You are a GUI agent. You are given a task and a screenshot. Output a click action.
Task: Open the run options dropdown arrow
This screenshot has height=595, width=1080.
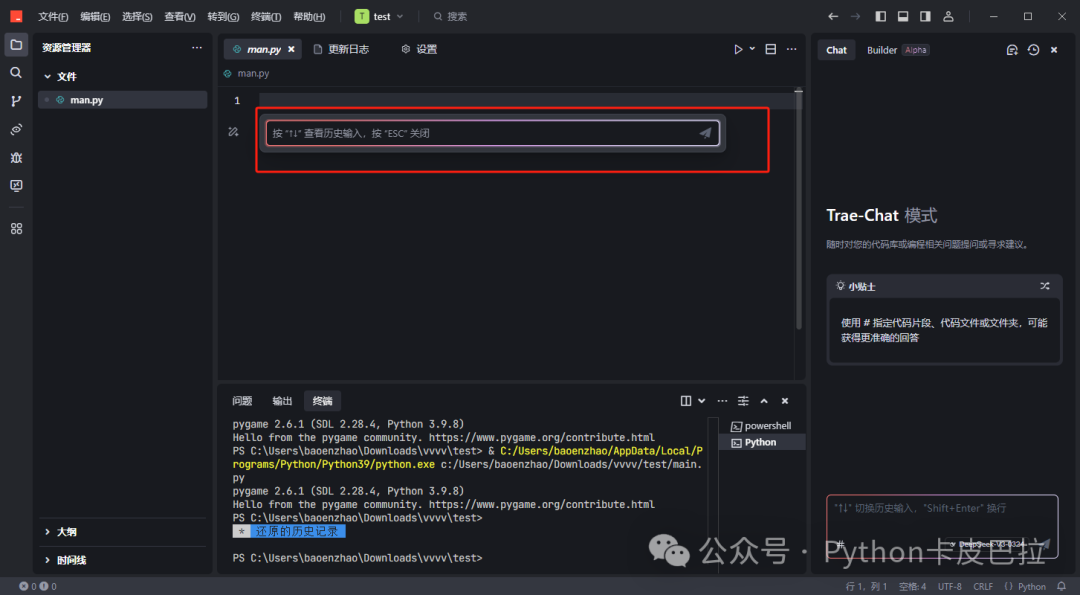click(x=752, y=50)
